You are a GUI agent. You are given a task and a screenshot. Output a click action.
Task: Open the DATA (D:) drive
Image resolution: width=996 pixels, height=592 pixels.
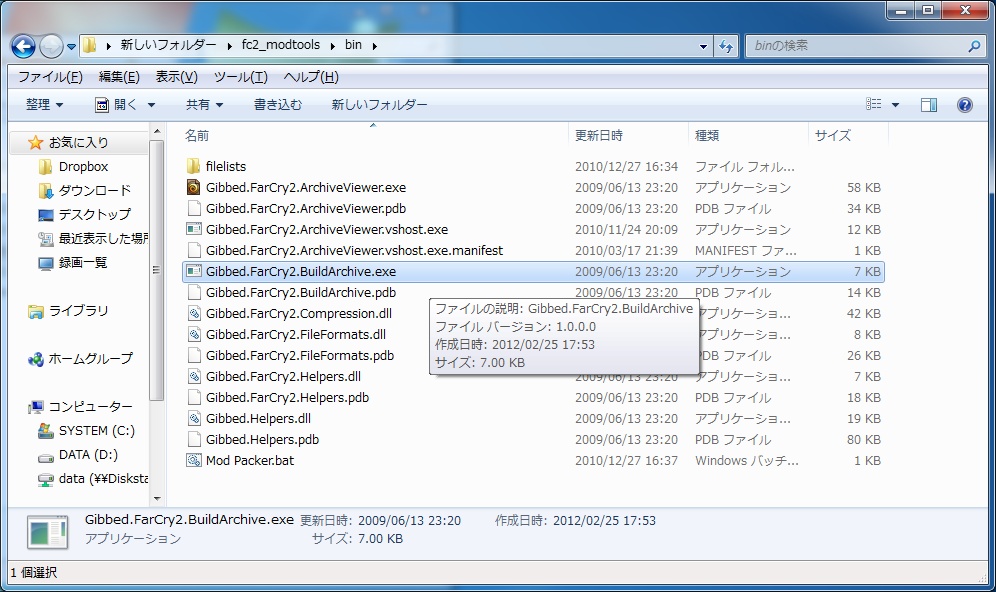click(x=88, y=455)
